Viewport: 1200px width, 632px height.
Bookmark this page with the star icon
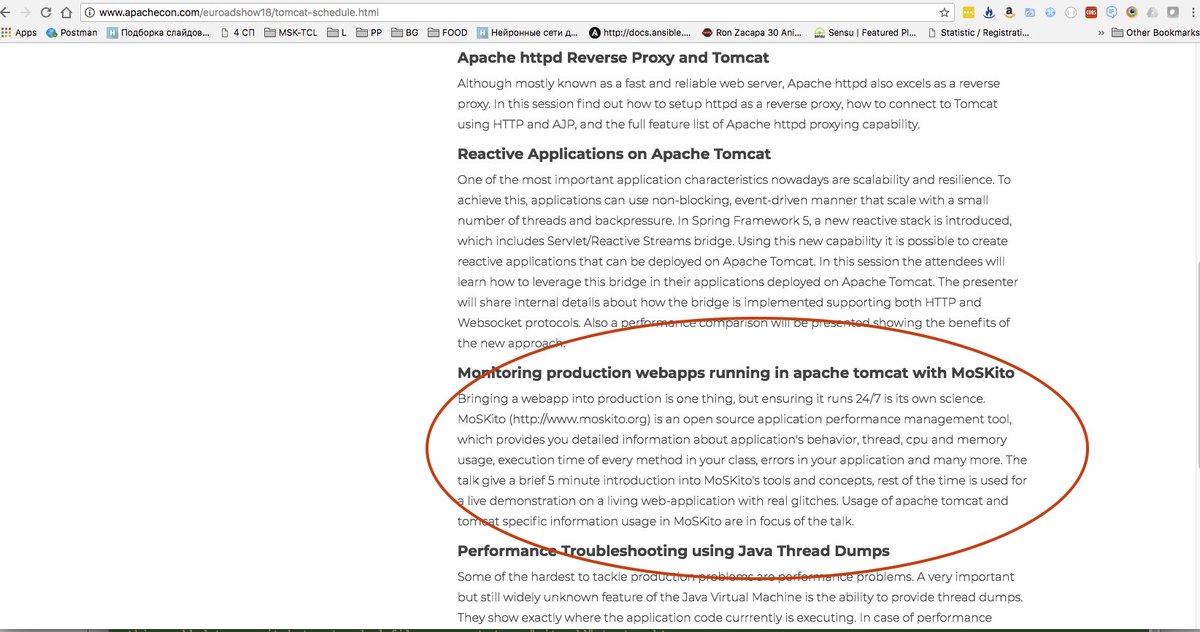point(944,13)
